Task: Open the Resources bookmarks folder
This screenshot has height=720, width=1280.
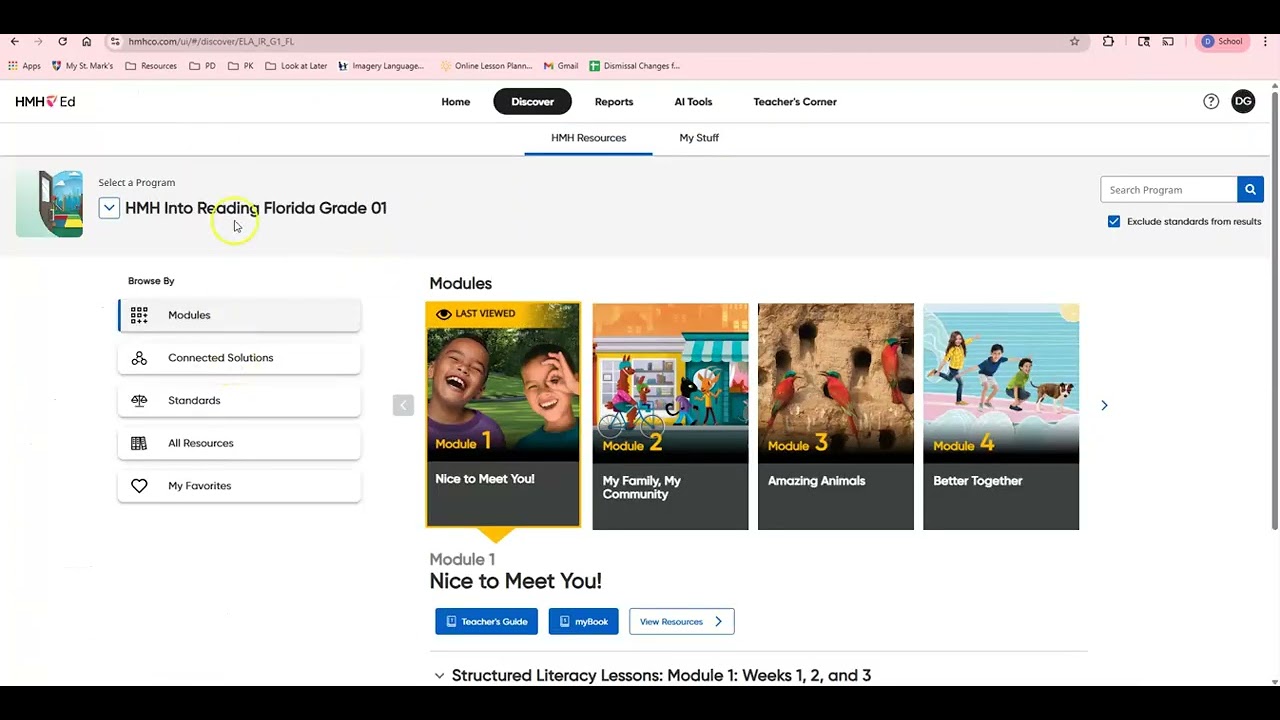Action: (x=151, y=66)
